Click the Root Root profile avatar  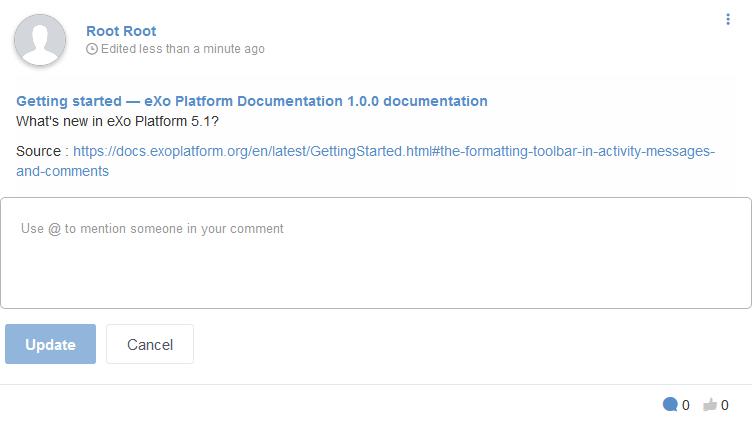(x=40, y=40)
